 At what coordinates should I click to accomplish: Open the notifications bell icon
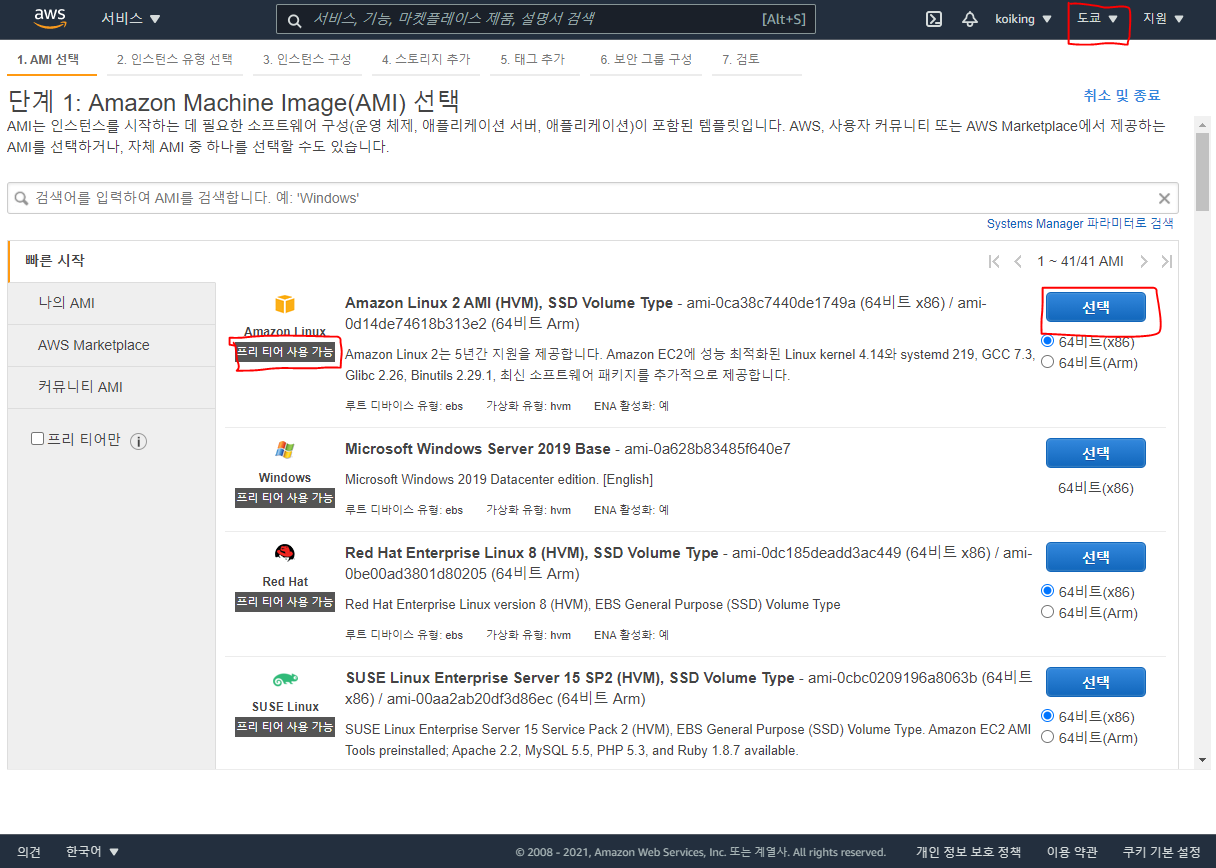969,19
